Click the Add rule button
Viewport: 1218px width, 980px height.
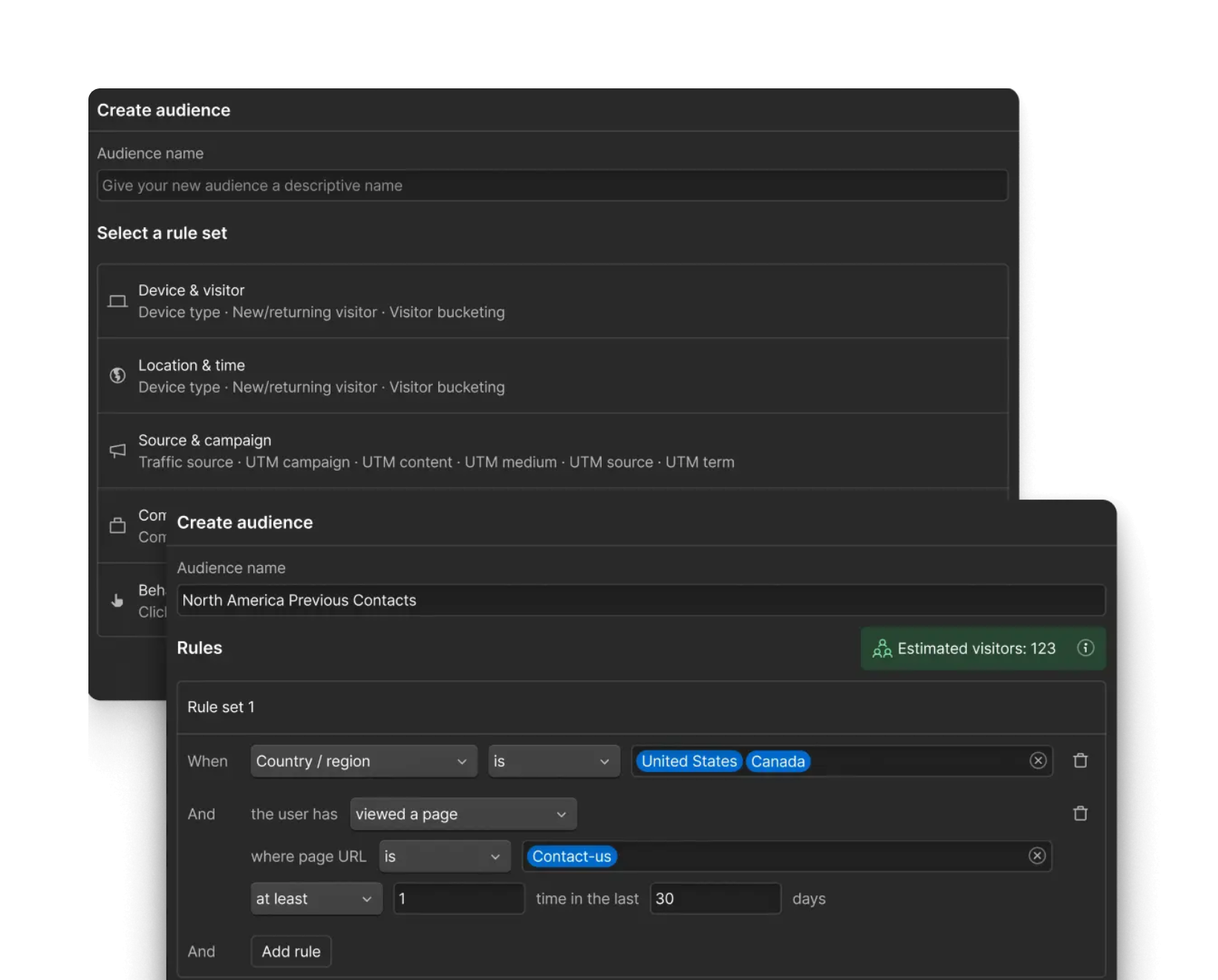291,951
